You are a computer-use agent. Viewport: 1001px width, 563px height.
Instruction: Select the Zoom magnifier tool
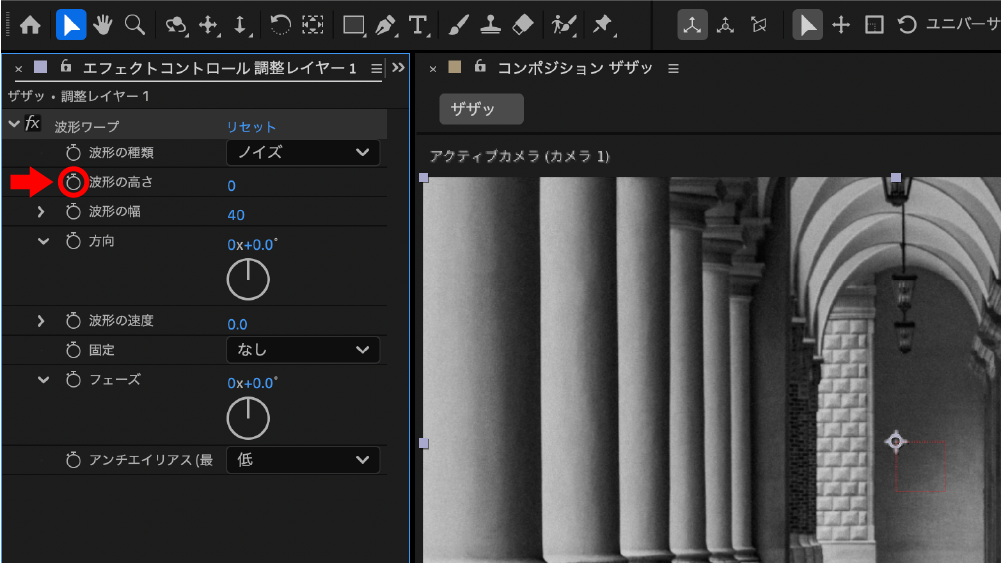[x=135, y=25]
